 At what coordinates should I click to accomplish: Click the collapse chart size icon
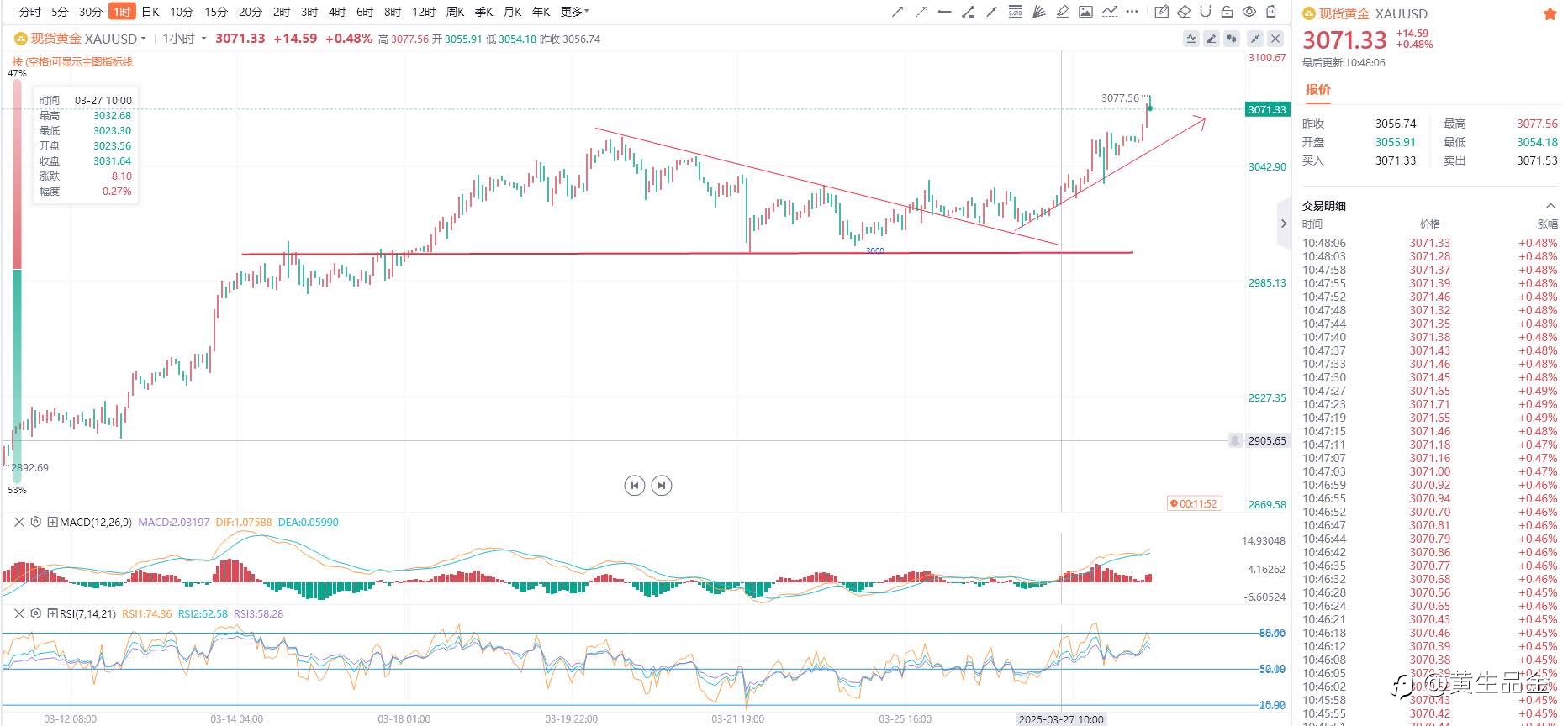click(x=1255, y=39)
